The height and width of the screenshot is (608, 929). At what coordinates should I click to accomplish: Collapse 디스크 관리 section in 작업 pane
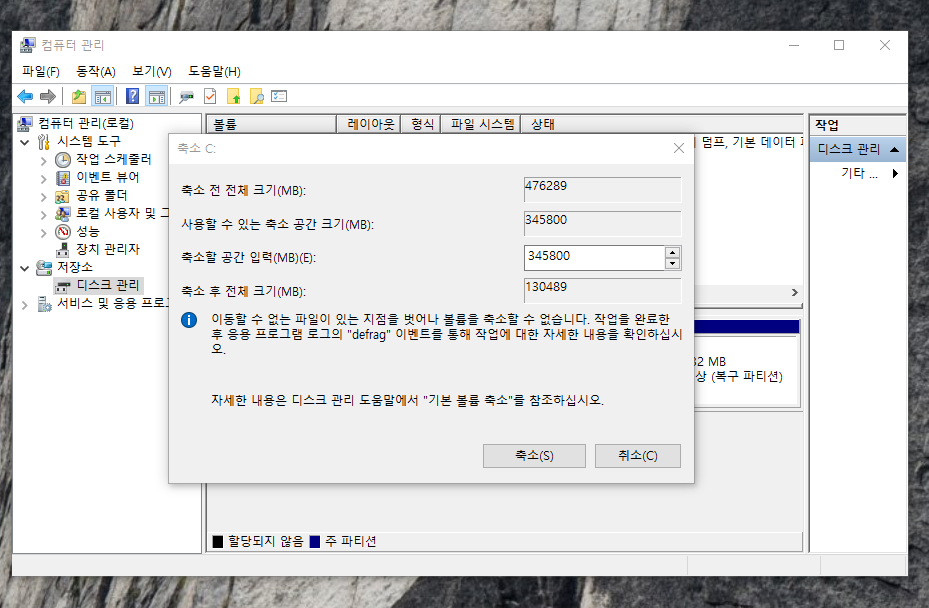click(895, 149)
